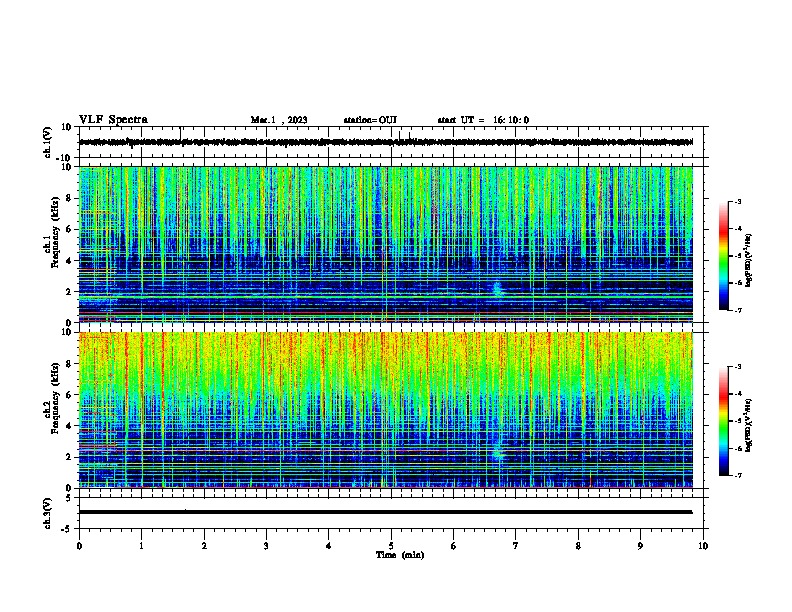Click the "1" tick on the time axis
The height and width of the screenshot is (612, 792).
141,546
